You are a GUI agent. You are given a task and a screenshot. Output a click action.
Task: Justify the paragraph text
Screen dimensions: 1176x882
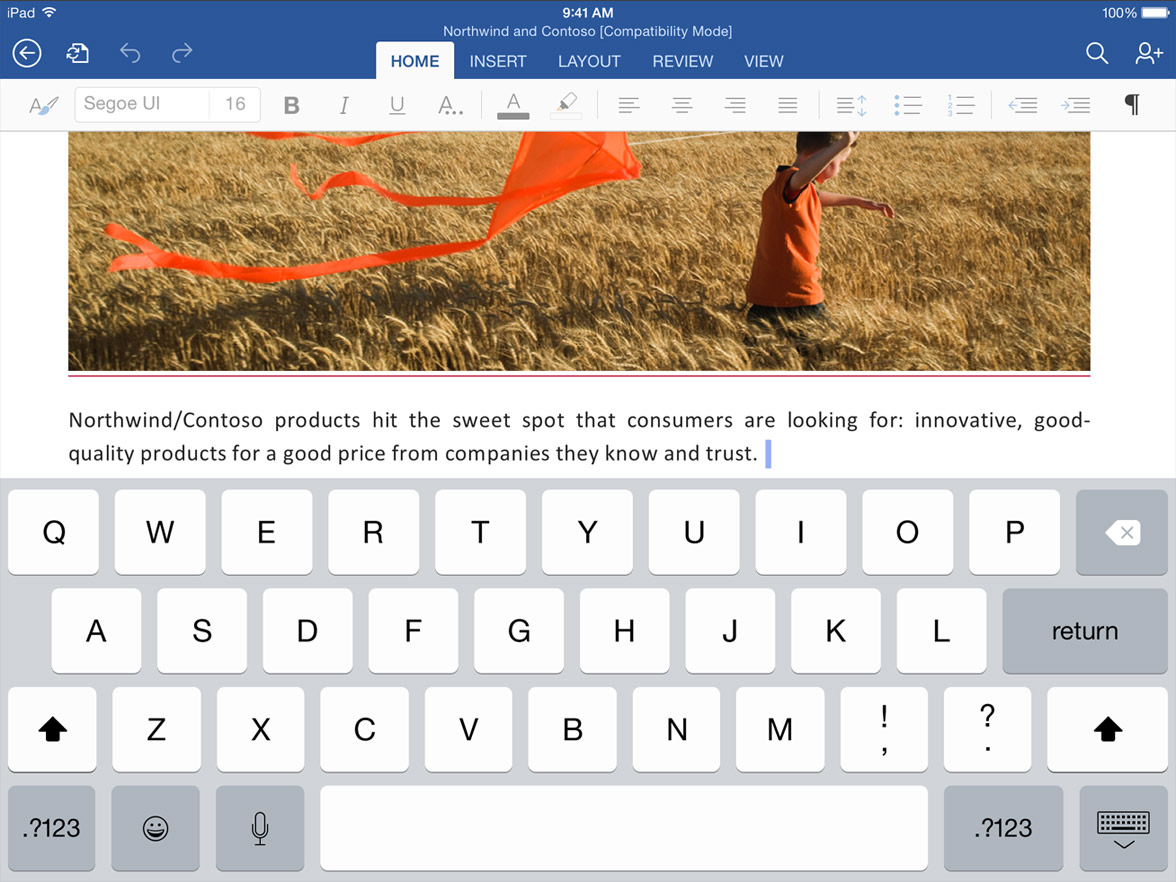click(787, 104)
